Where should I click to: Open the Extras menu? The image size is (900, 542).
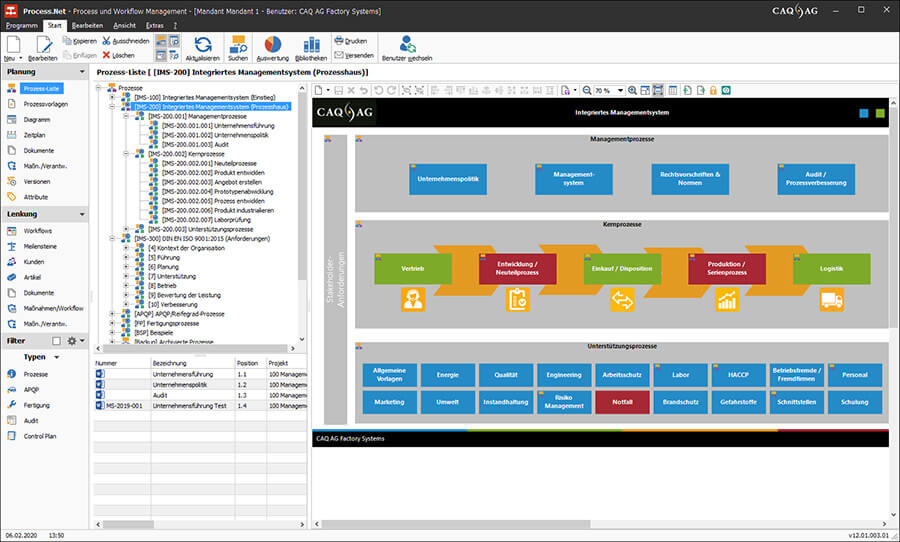click(155, 25)
